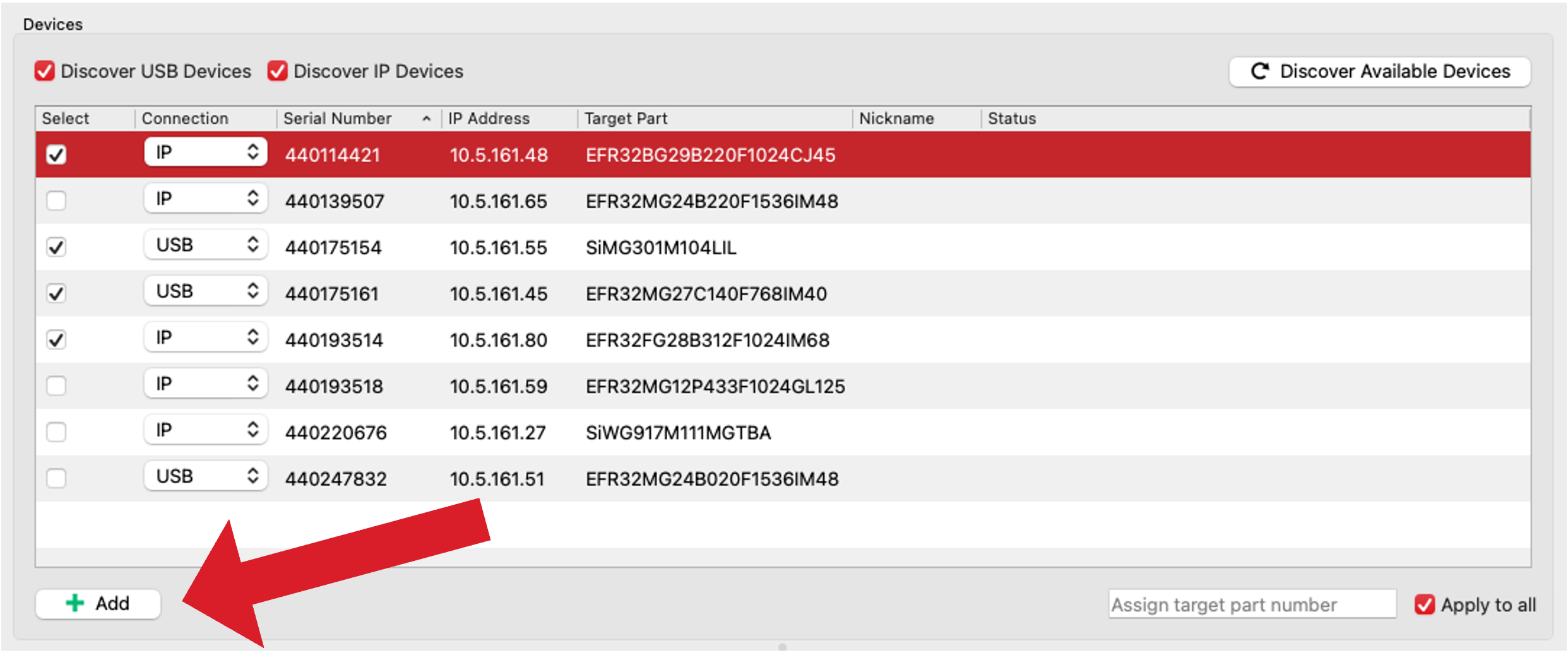Disable the Apply to all checkbox
The image size is (1568, 653).
pos(1424,604)
